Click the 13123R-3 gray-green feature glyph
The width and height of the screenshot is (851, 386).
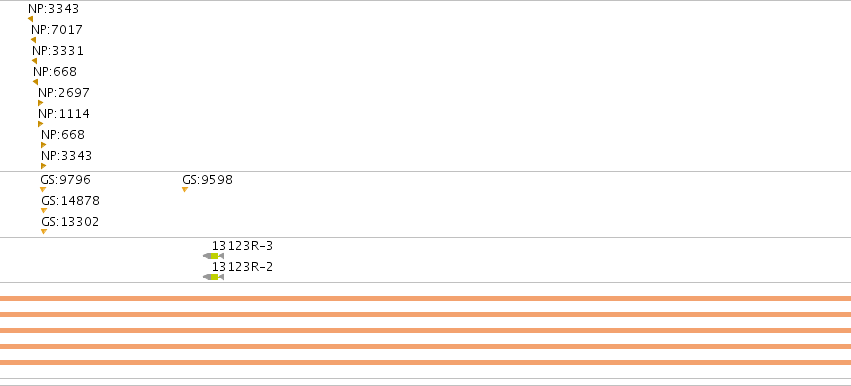(x=213, y=256)
